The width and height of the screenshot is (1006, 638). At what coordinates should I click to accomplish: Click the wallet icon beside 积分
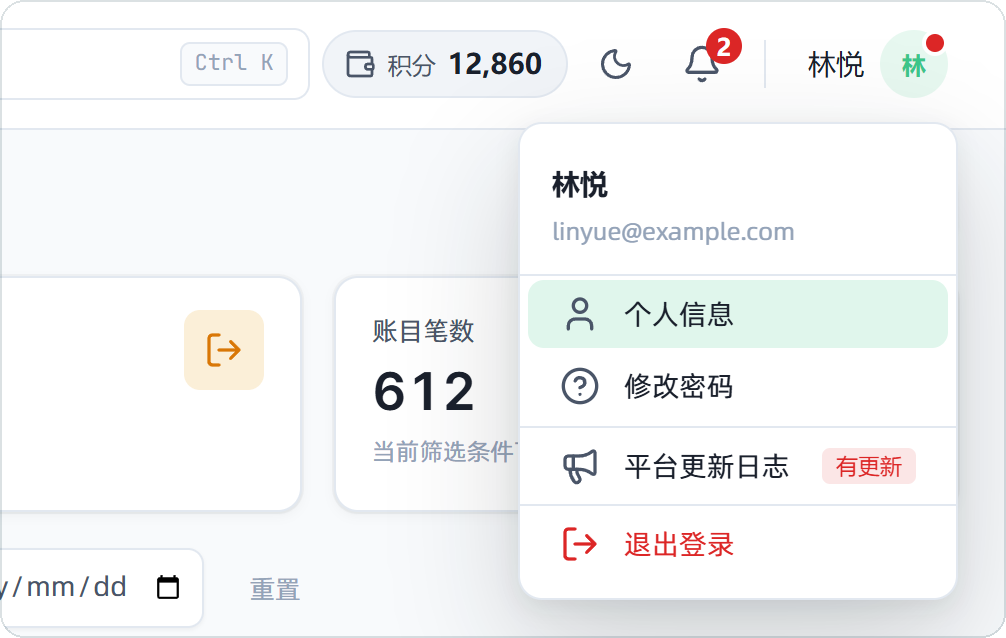(x=360, y=64)
